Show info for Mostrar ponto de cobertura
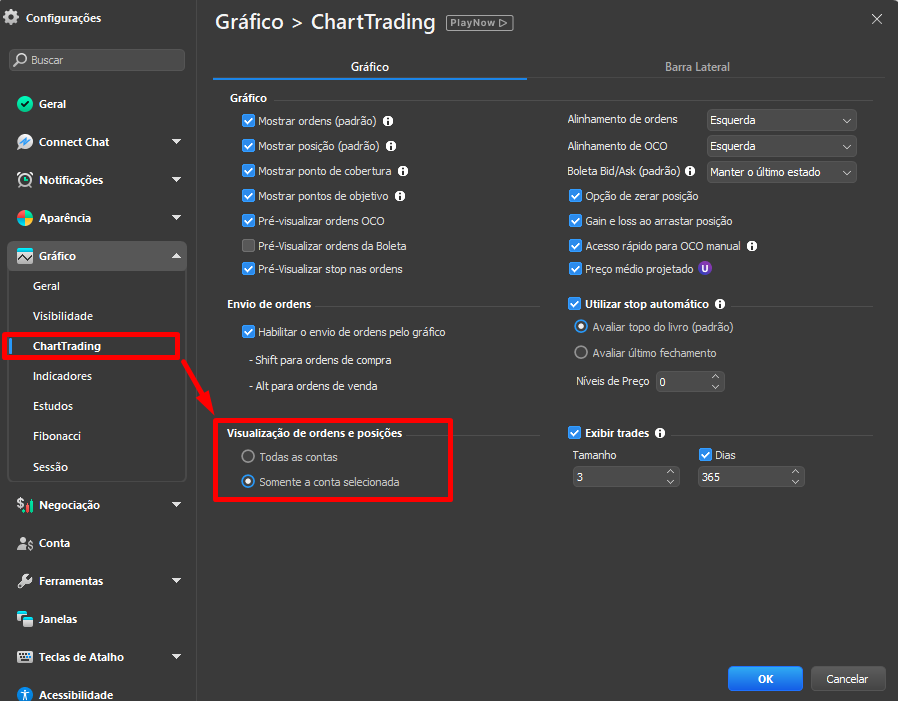 click(x=403, y=171)
